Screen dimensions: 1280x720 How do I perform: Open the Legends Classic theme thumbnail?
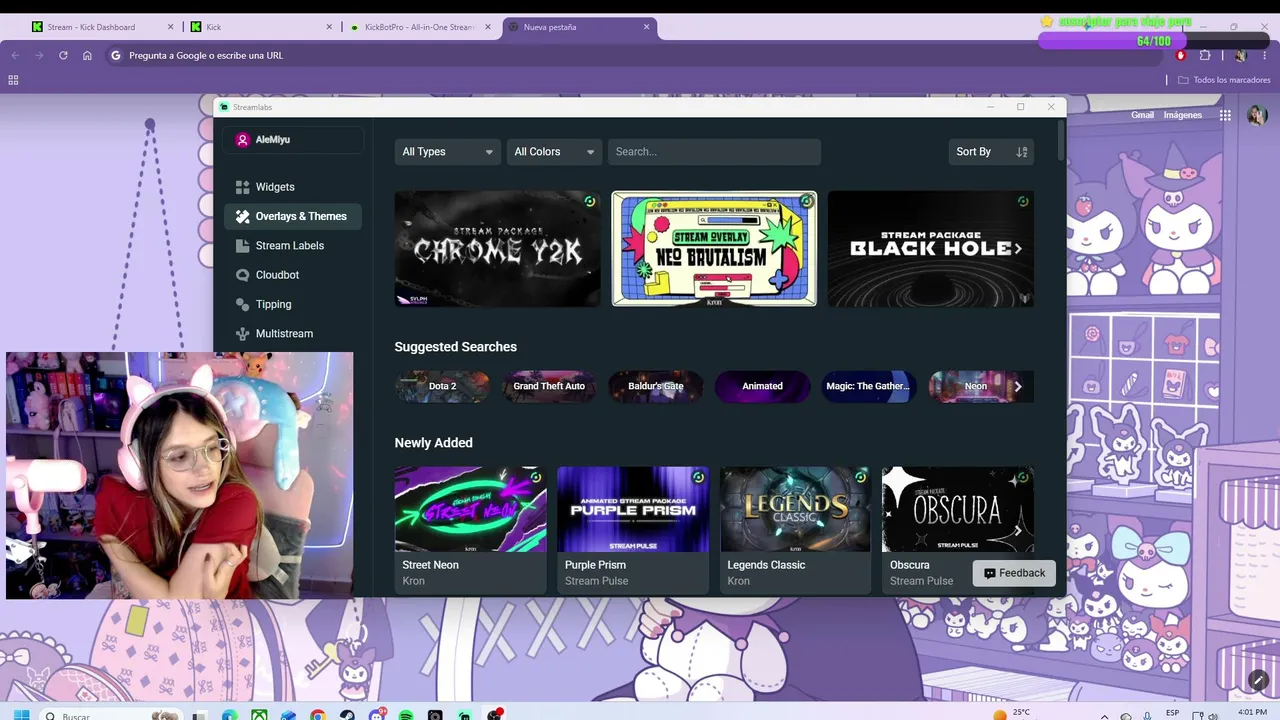pyautogui.click(x=795, y=509)
